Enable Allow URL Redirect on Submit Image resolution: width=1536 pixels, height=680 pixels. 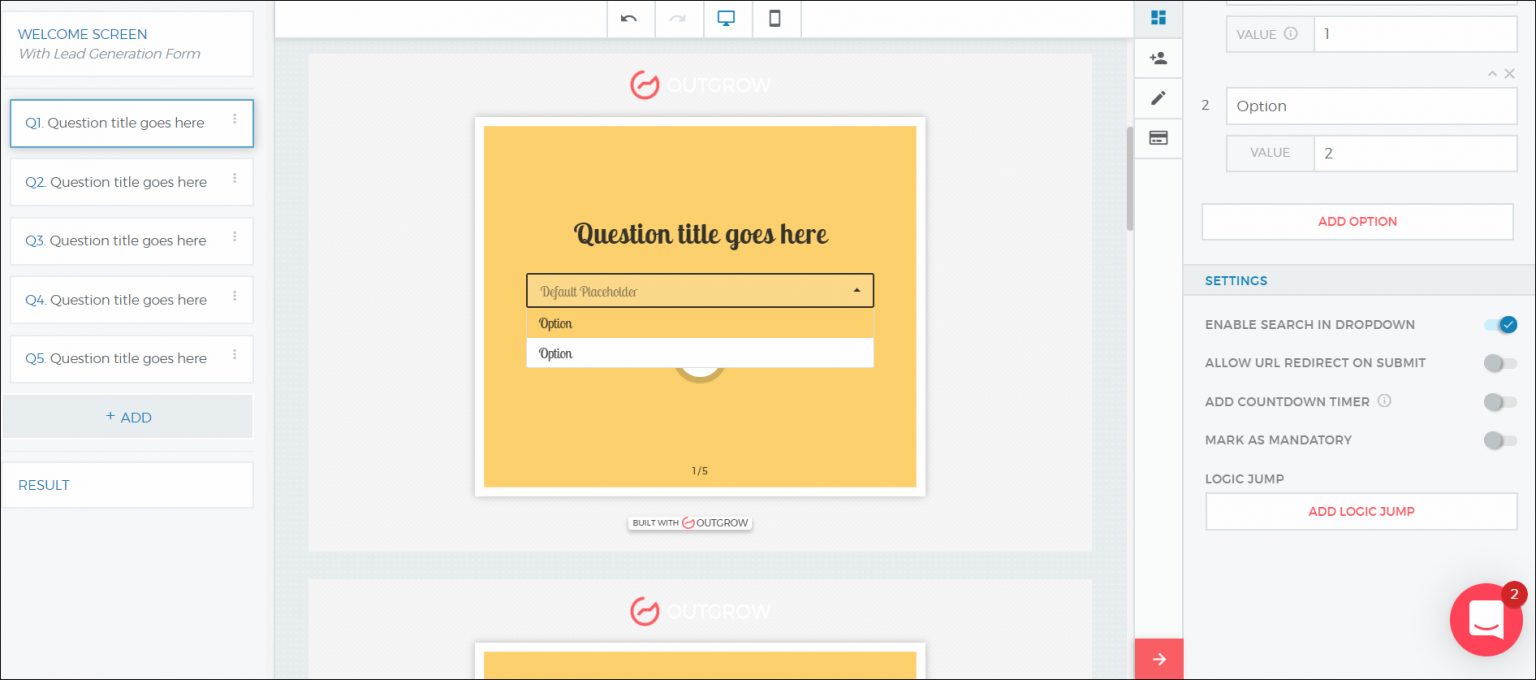point(1500,363)
